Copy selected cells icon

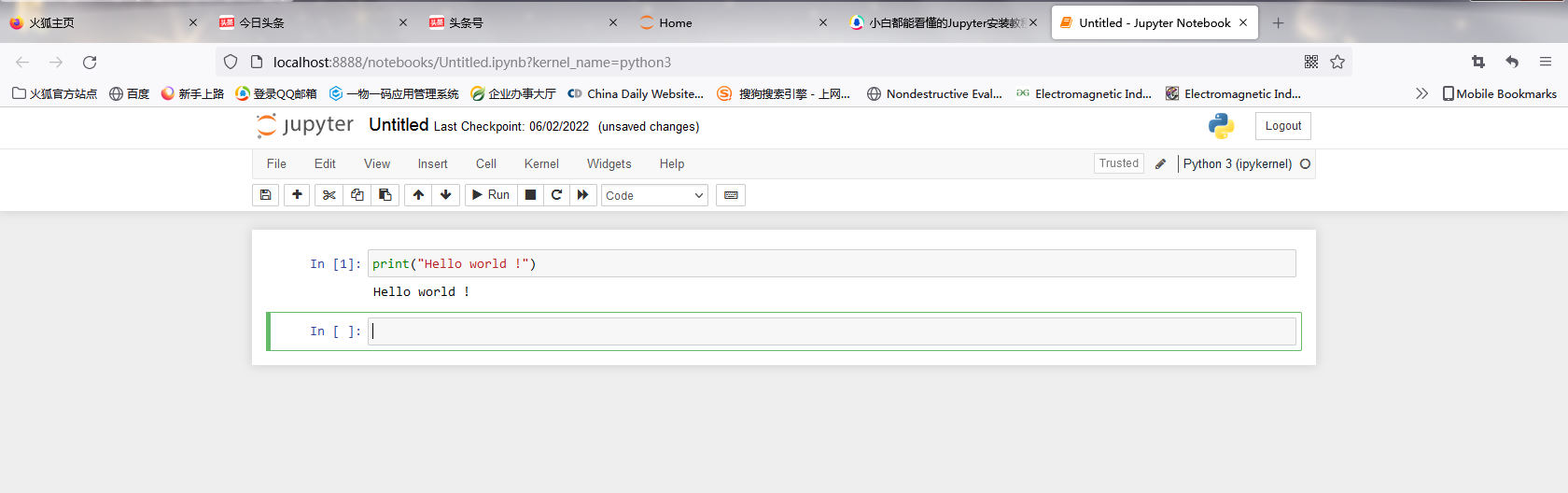tap(357, 195)
